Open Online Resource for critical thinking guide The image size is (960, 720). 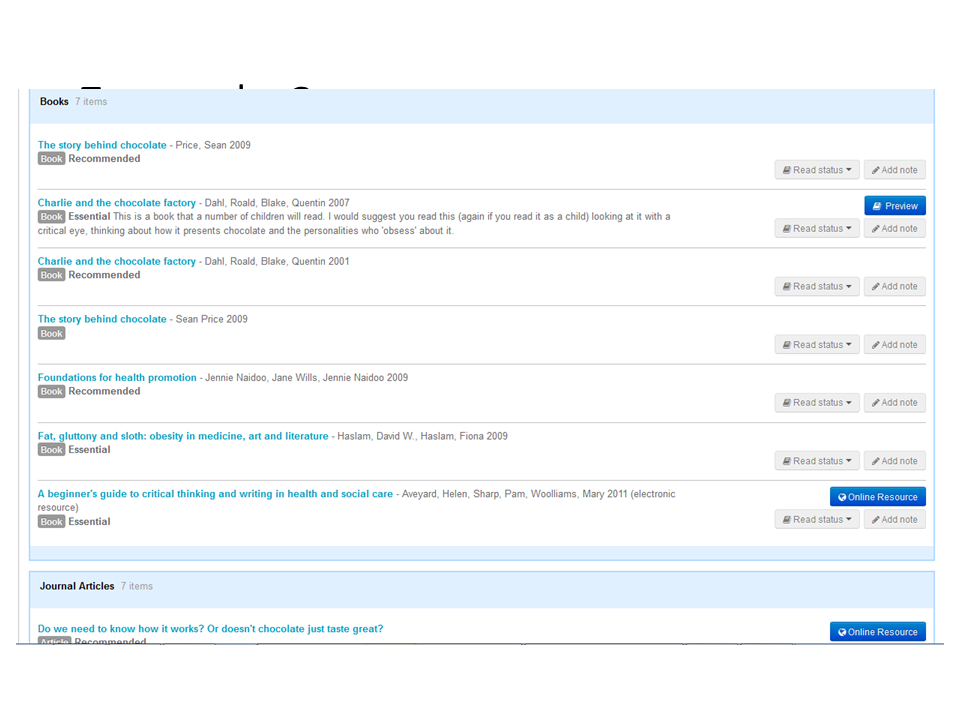[877, 497]
